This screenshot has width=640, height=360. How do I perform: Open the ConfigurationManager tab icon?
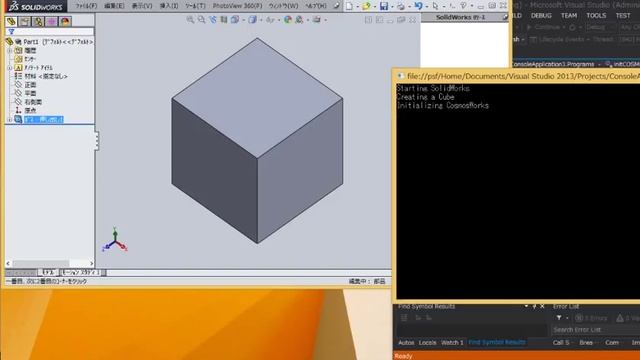[38, 21]
